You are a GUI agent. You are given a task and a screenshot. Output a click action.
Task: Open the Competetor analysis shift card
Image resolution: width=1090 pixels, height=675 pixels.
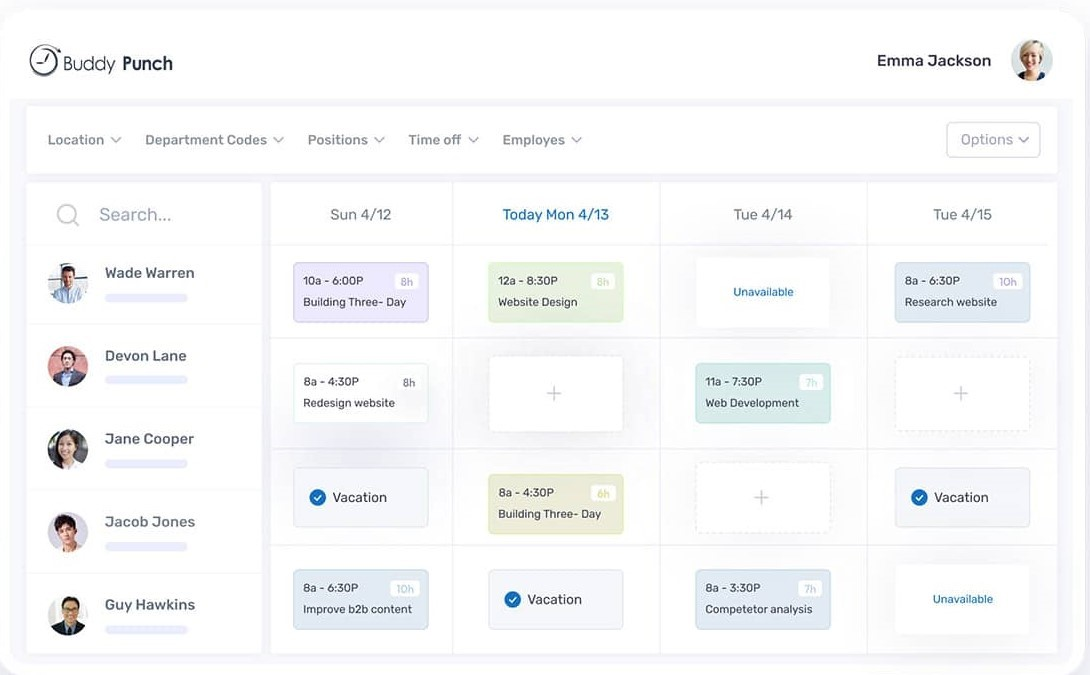coord(763,599)
